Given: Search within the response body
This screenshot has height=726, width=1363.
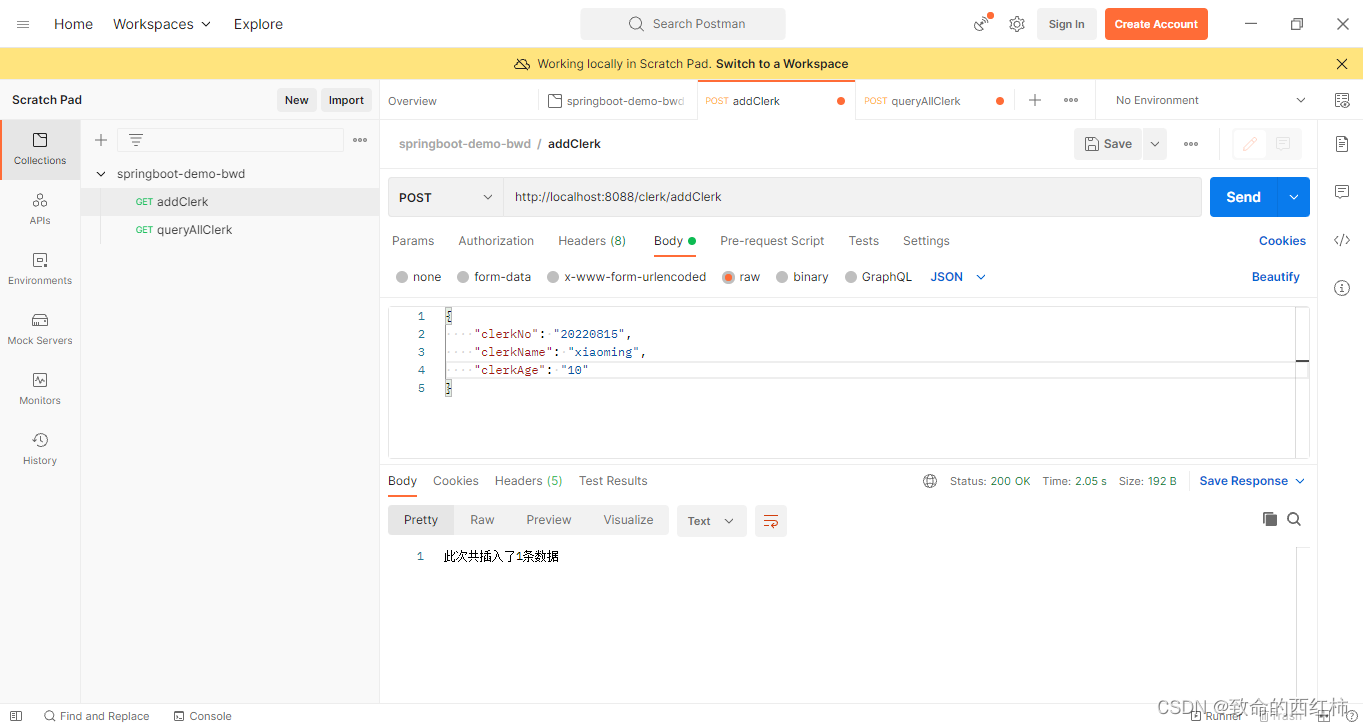Looking at the screenshot, I should coord(1294,519).
